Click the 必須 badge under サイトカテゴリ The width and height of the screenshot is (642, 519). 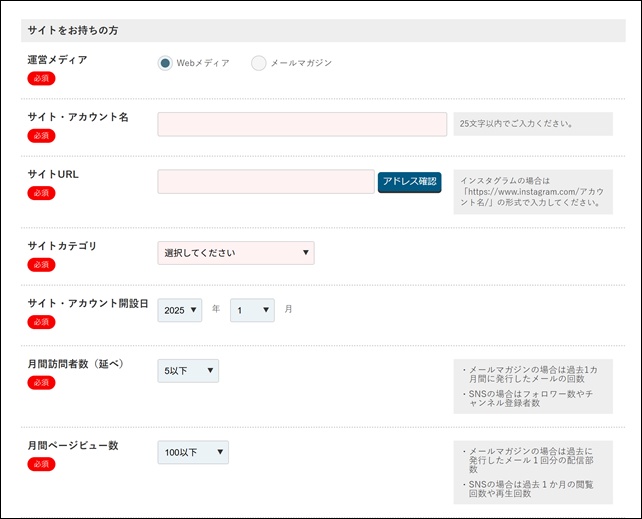(41, 264)
